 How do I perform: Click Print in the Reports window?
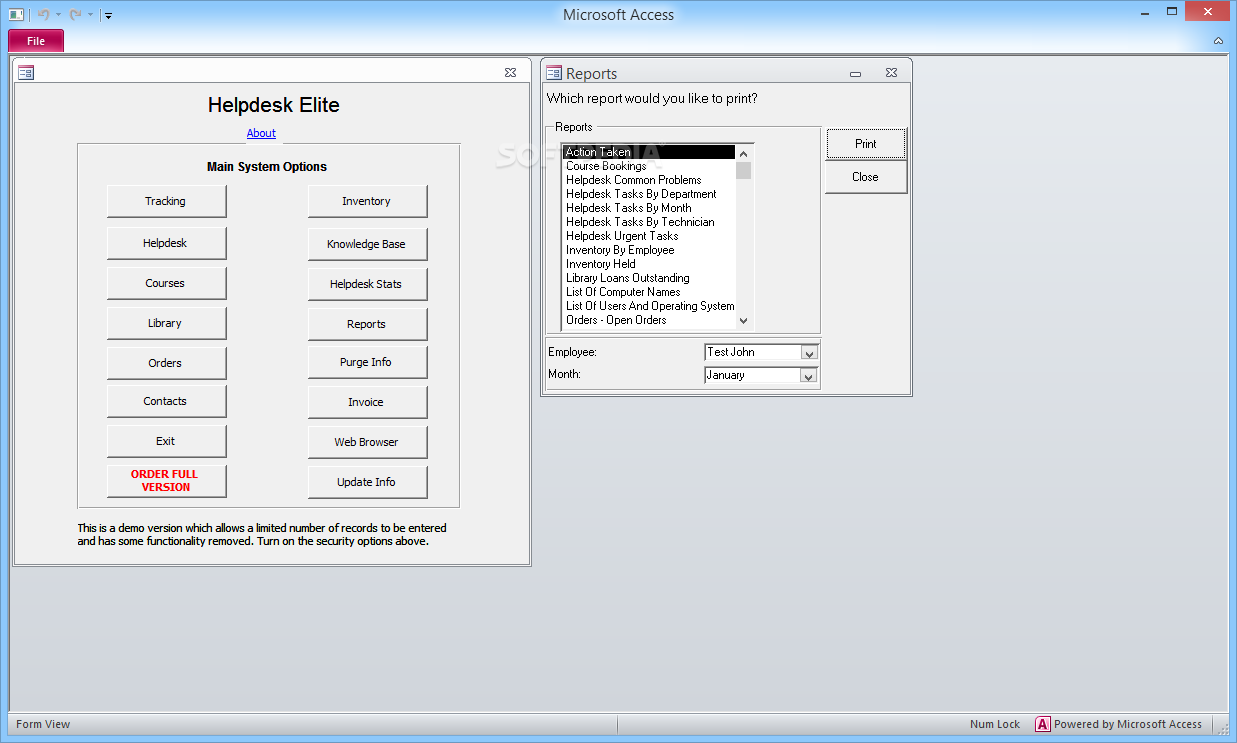click(x=866, y=144)
